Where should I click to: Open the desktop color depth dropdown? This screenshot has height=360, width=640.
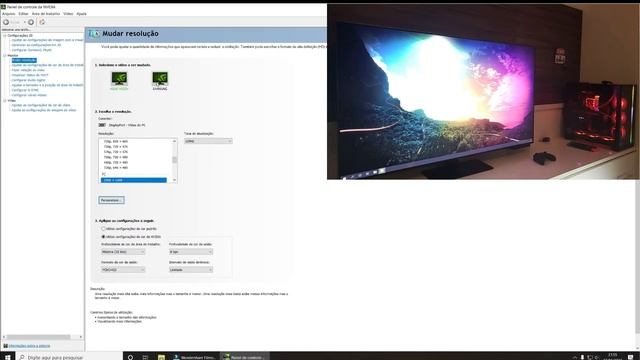[x=123, y=252]
